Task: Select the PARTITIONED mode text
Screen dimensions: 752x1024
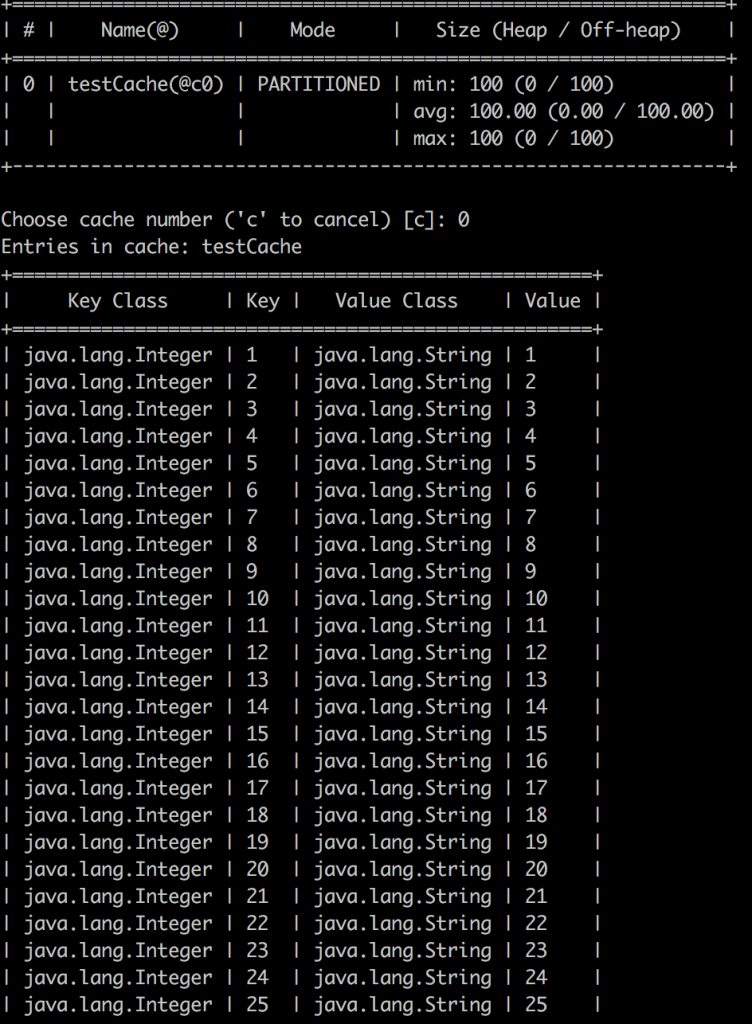Action: 319,84
